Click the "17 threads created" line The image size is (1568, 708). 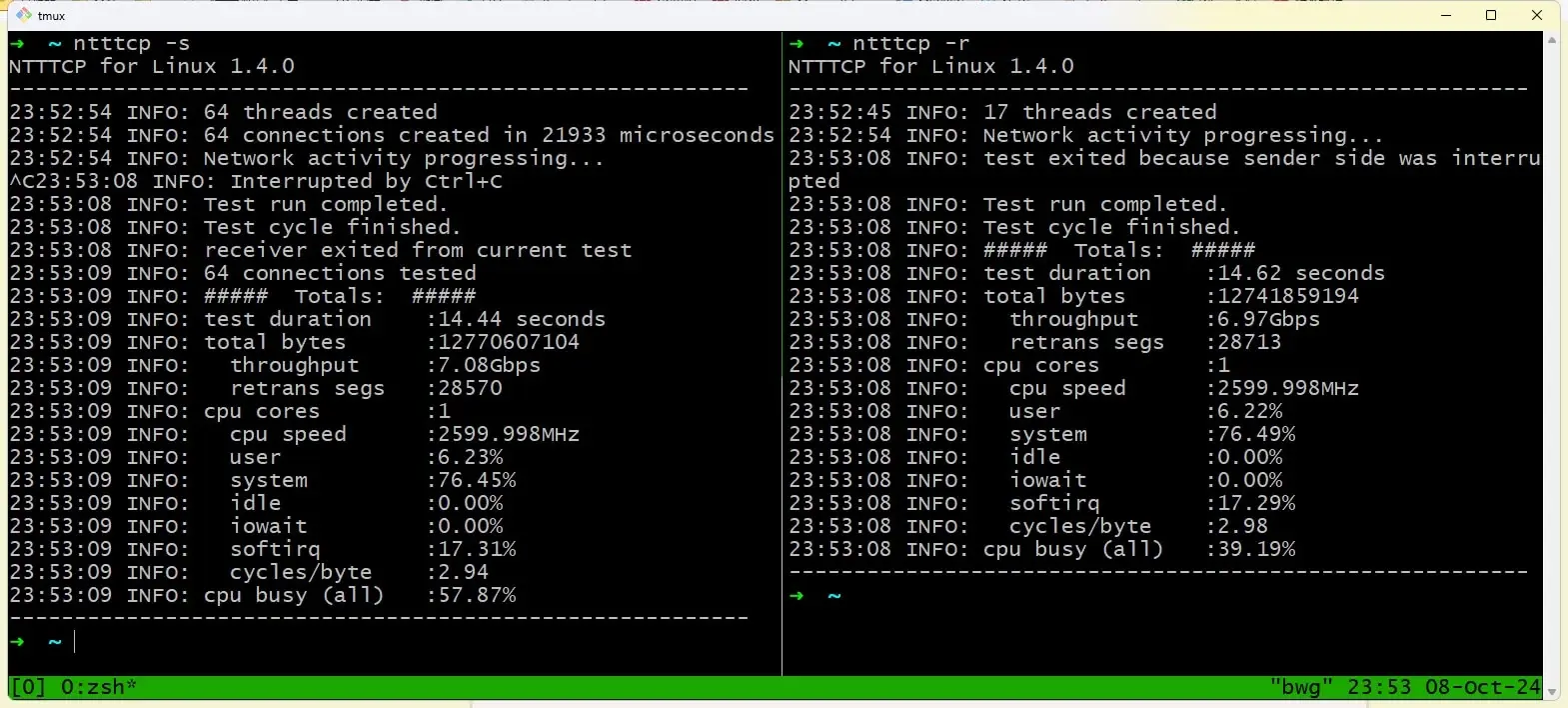(1099, 112)
